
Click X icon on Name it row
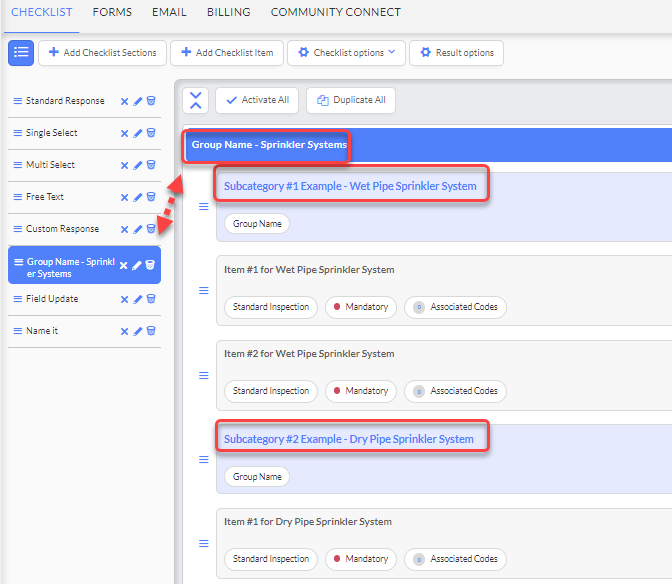124,332
